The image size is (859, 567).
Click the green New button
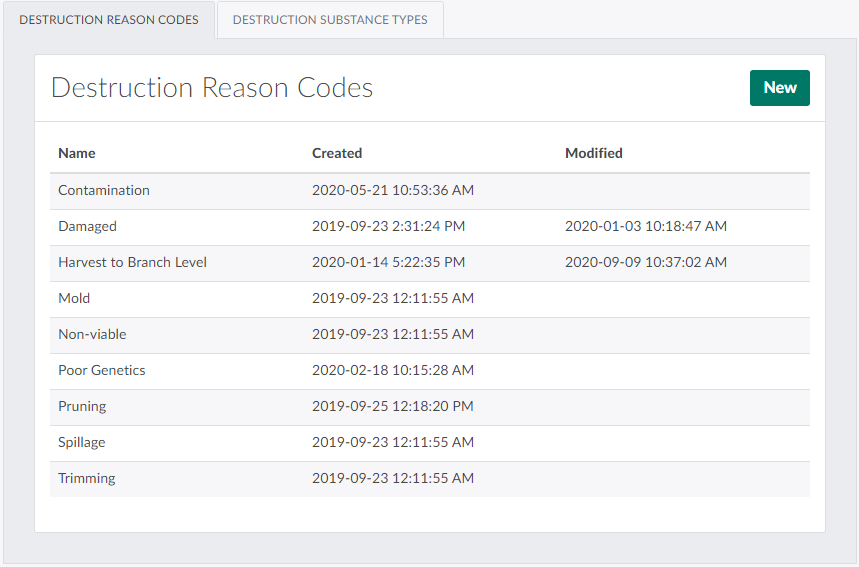779,88
